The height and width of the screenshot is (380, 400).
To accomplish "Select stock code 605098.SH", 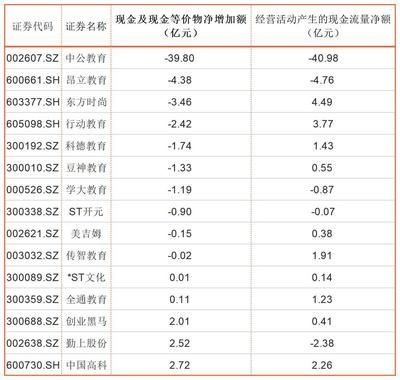I will pos(33,124).
